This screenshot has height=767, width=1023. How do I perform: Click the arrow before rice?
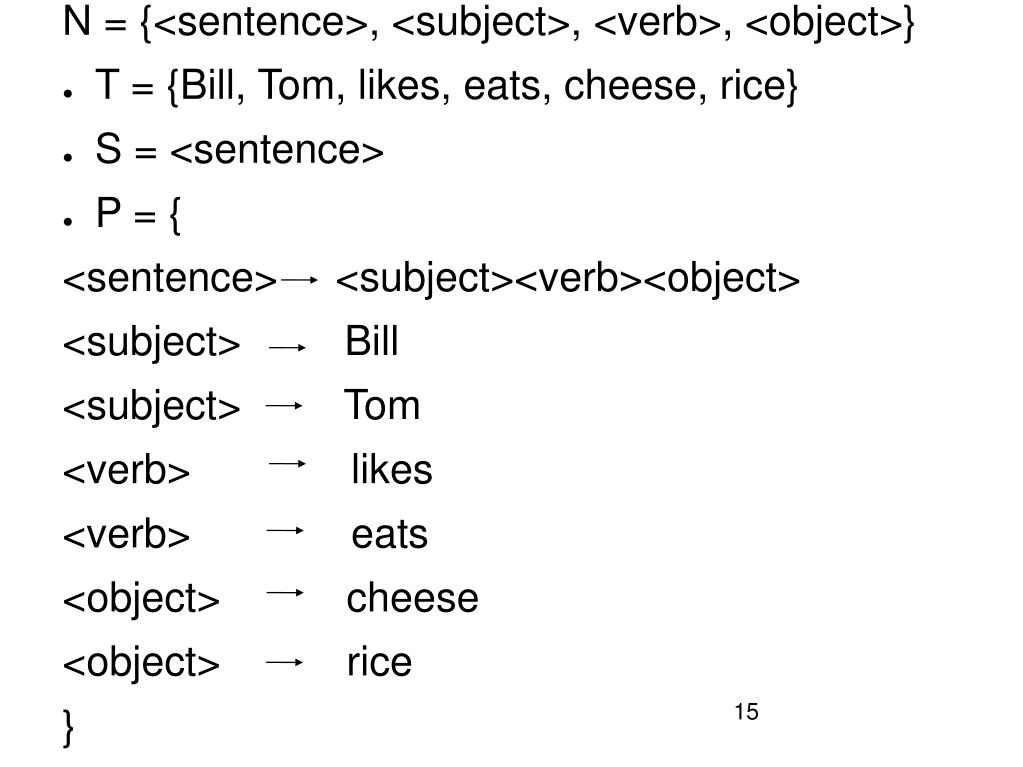pos(284,663)
